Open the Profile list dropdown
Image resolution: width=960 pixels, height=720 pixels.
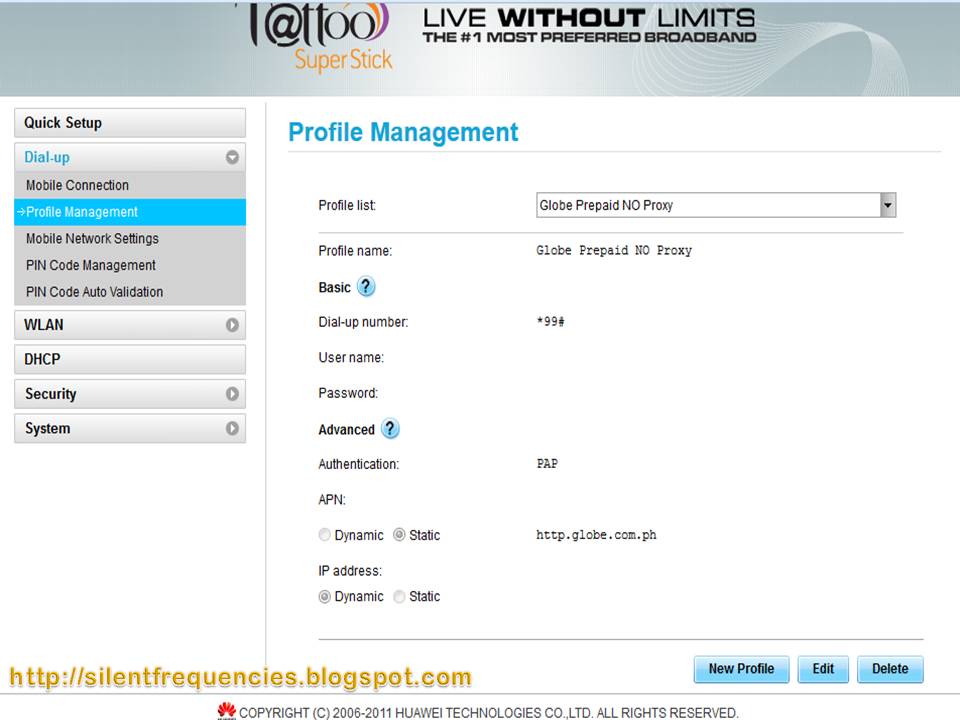(716, 205)
